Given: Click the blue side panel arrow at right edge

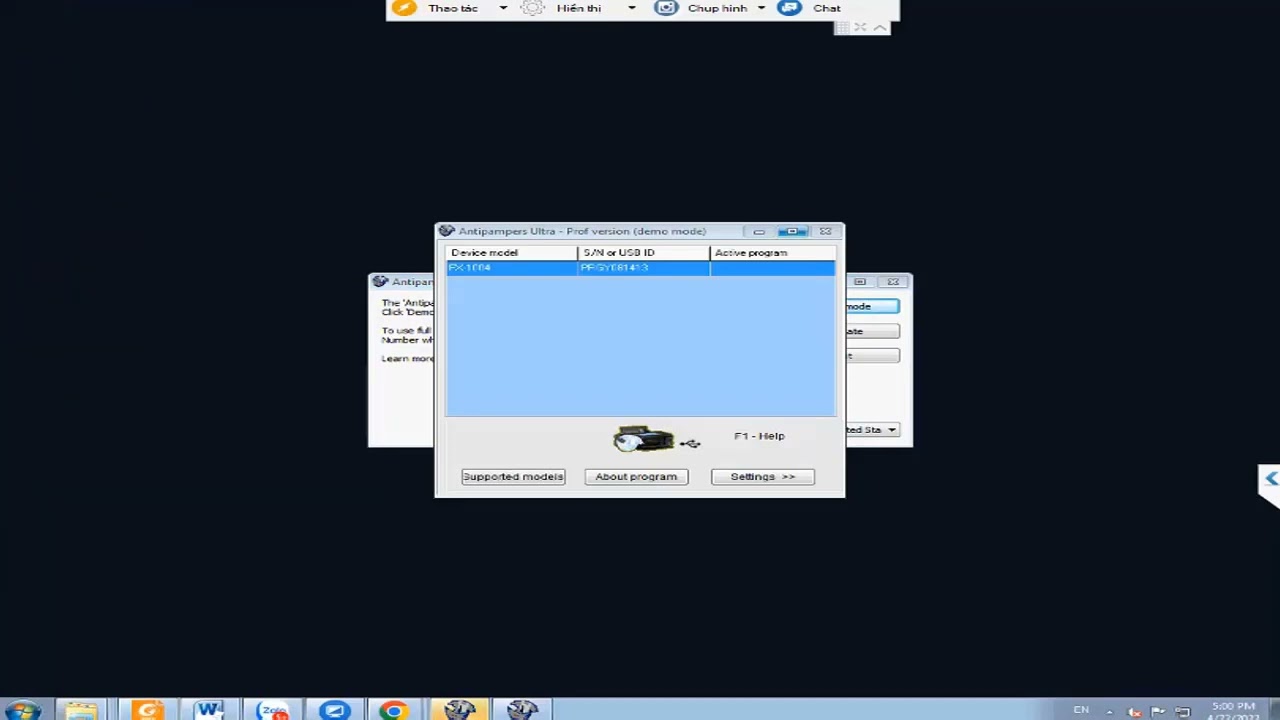Looking at the screenshot, I should click(x=1270, y=479).
